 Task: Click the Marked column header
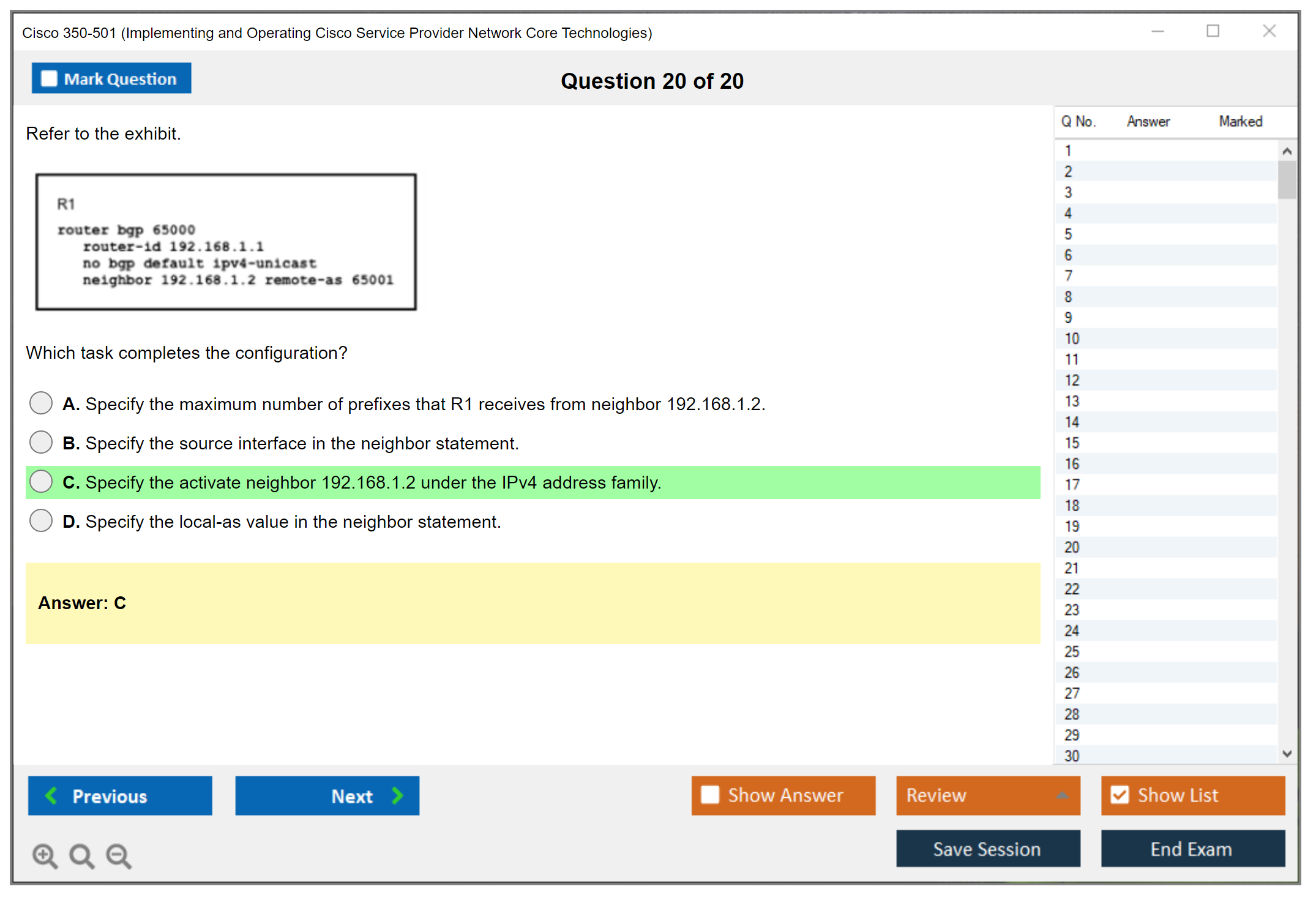click(x=1240, y=121)
